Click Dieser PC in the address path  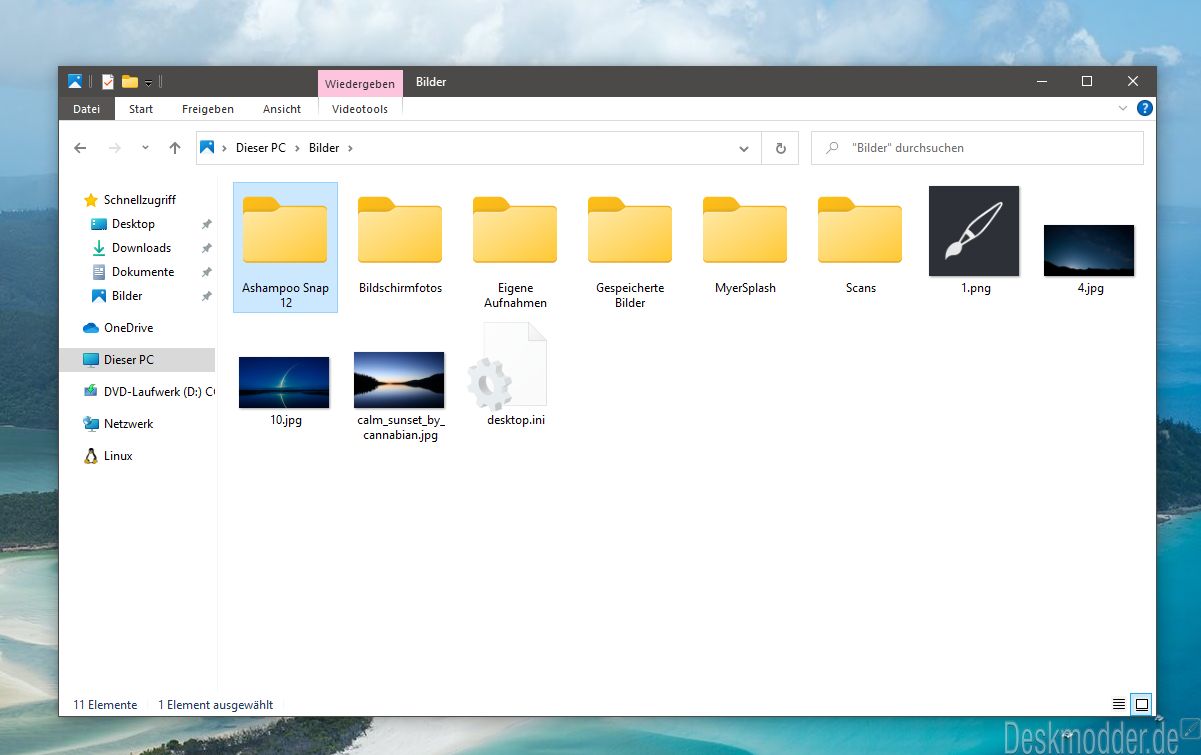click(x=260, y=148)
